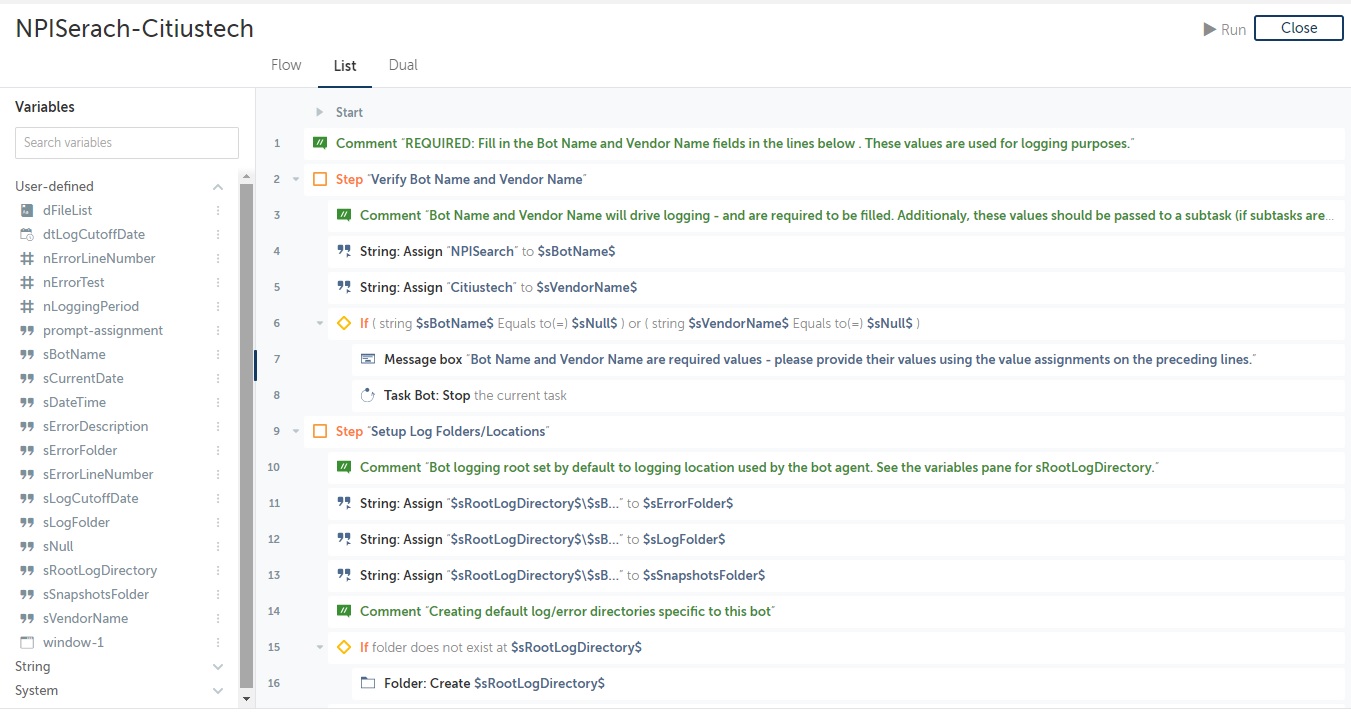Expand the System variables section
Image resolution: width=1351 pixels, height=720 pixels.
(218, 690)
